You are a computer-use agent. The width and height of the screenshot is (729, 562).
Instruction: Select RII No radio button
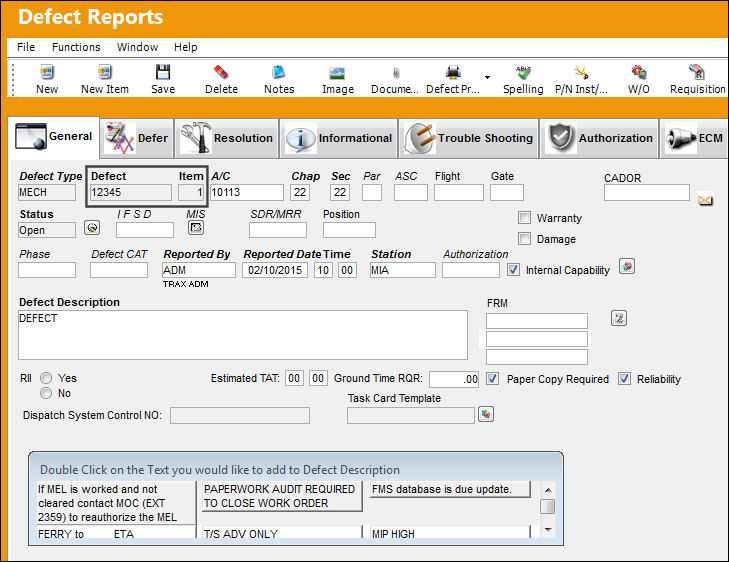[x=46, y=393]
